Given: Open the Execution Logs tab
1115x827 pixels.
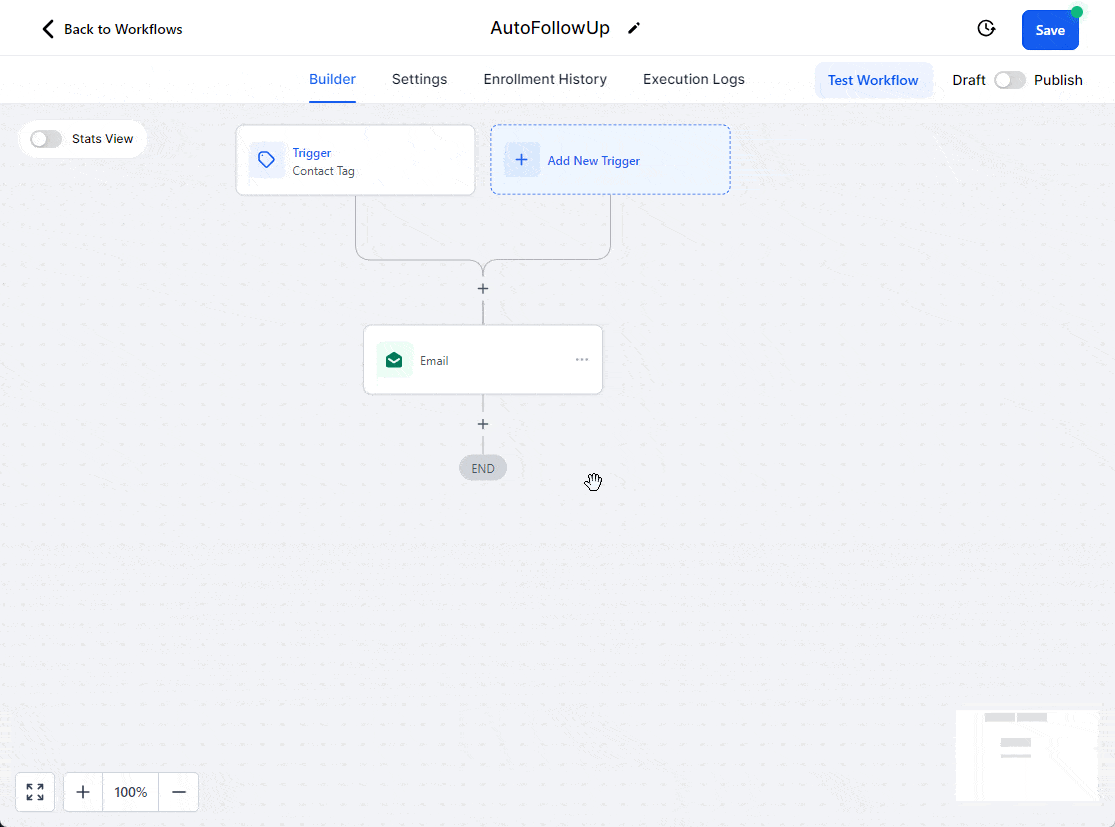Looking at the screenshot, I should (x=694, y=79).
